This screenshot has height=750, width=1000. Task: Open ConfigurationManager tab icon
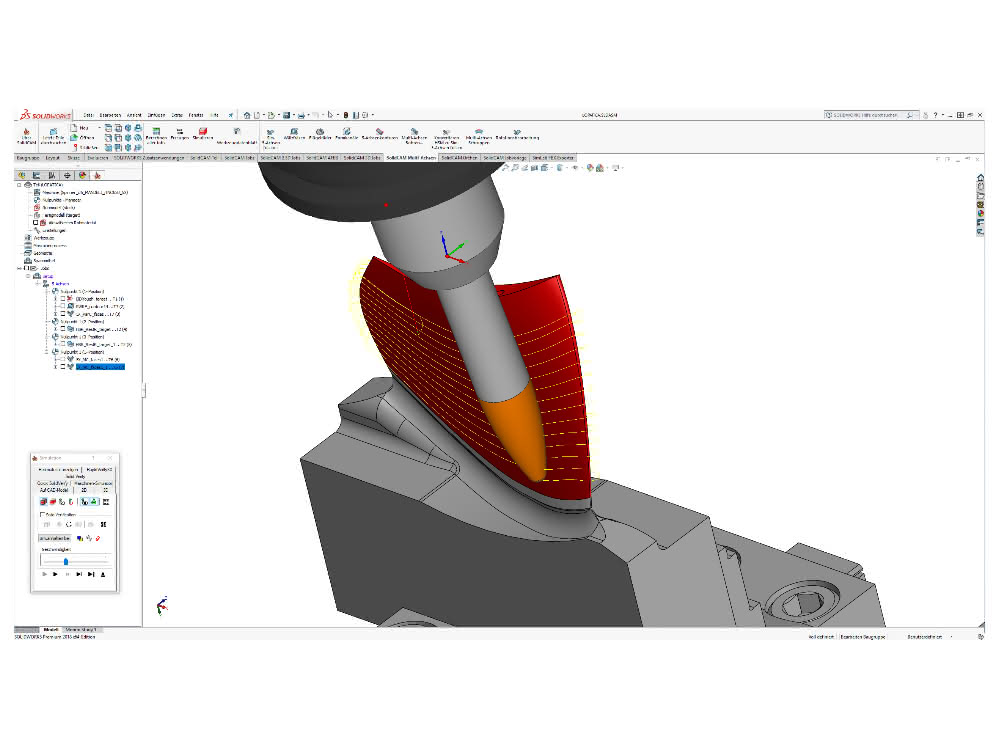(x=52, y=175)
